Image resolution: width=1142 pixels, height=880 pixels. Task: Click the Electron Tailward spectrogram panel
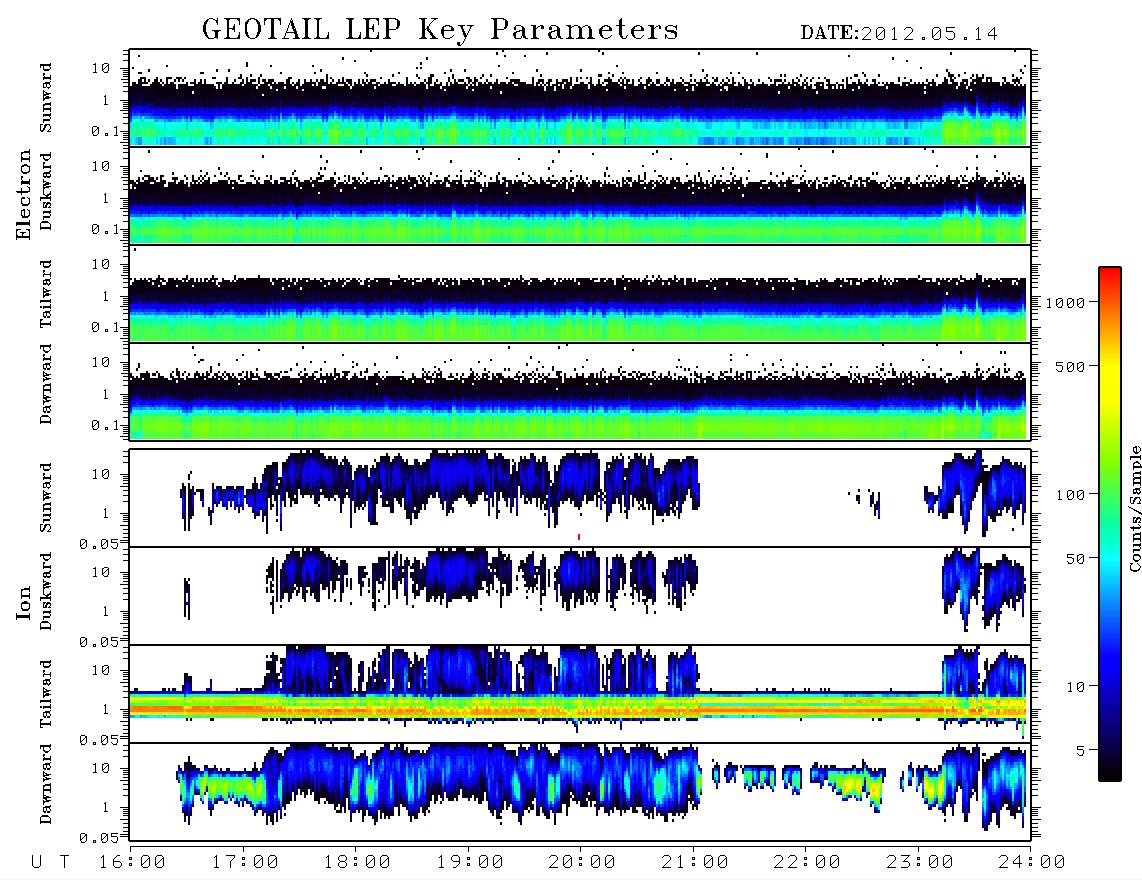coord(580,294)
